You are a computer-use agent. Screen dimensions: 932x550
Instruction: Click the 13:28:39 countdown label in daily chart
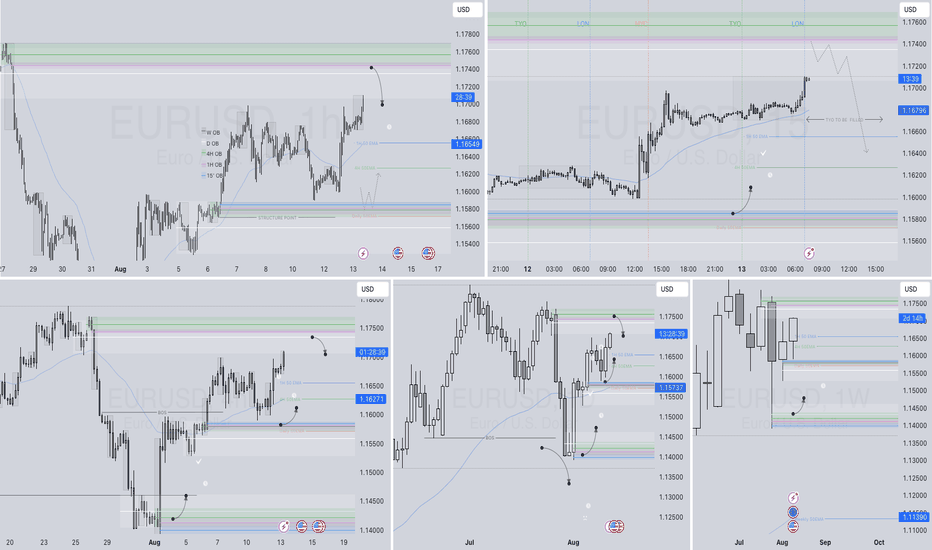(672, 334)
